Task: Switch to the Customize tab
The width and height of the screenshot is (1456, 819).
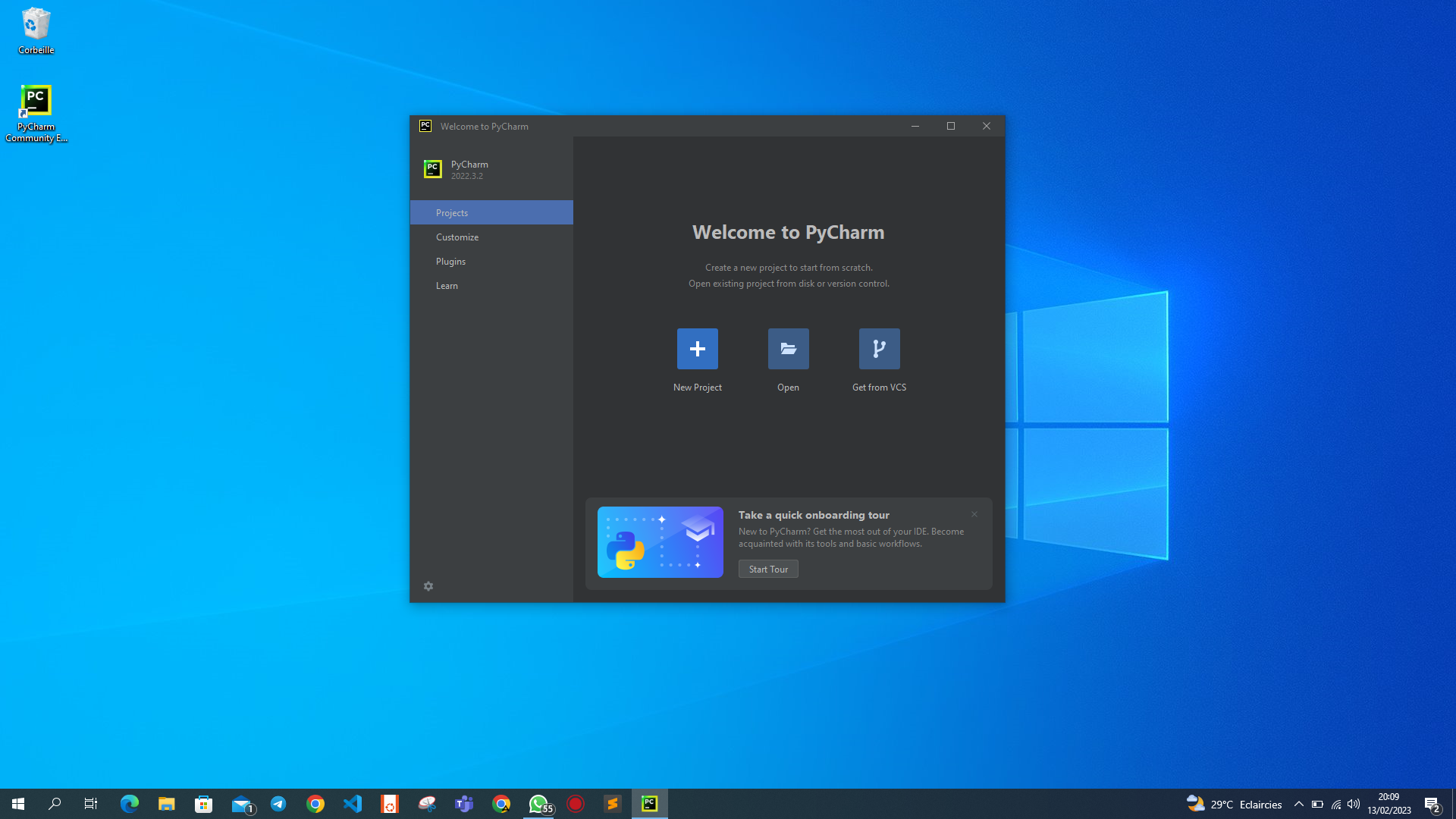Action: [x=491, y=237]
